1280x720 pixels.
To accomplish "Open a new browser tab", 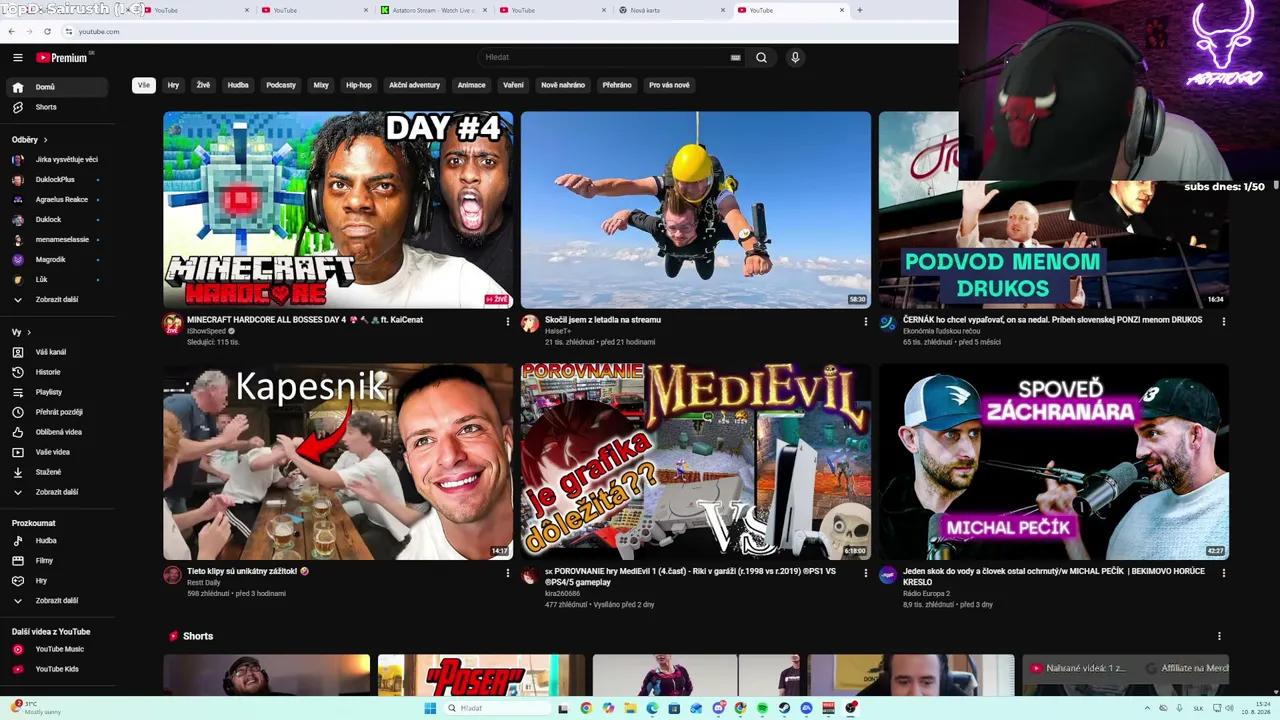I will [859, 10].
